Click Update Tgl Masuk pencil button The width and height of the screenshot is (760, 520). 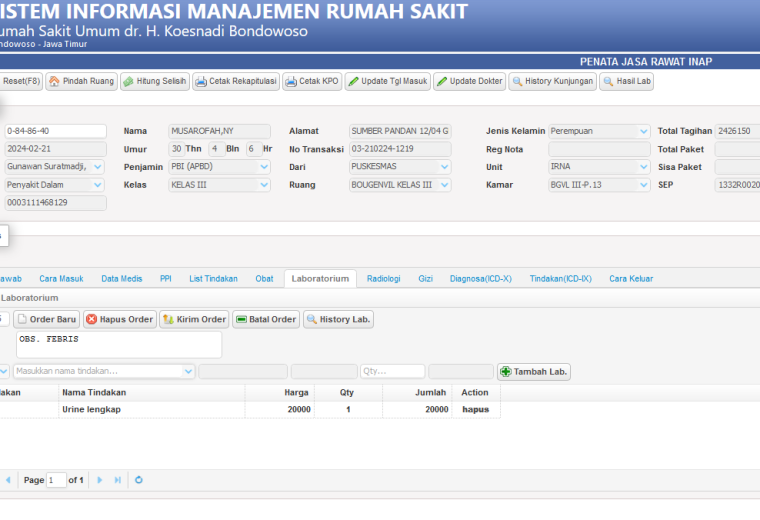click(388, 81)
